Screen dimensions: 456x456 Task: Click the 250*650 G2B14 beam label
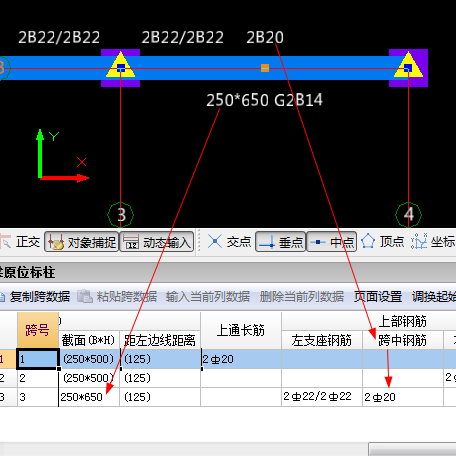tap(264, 100)
